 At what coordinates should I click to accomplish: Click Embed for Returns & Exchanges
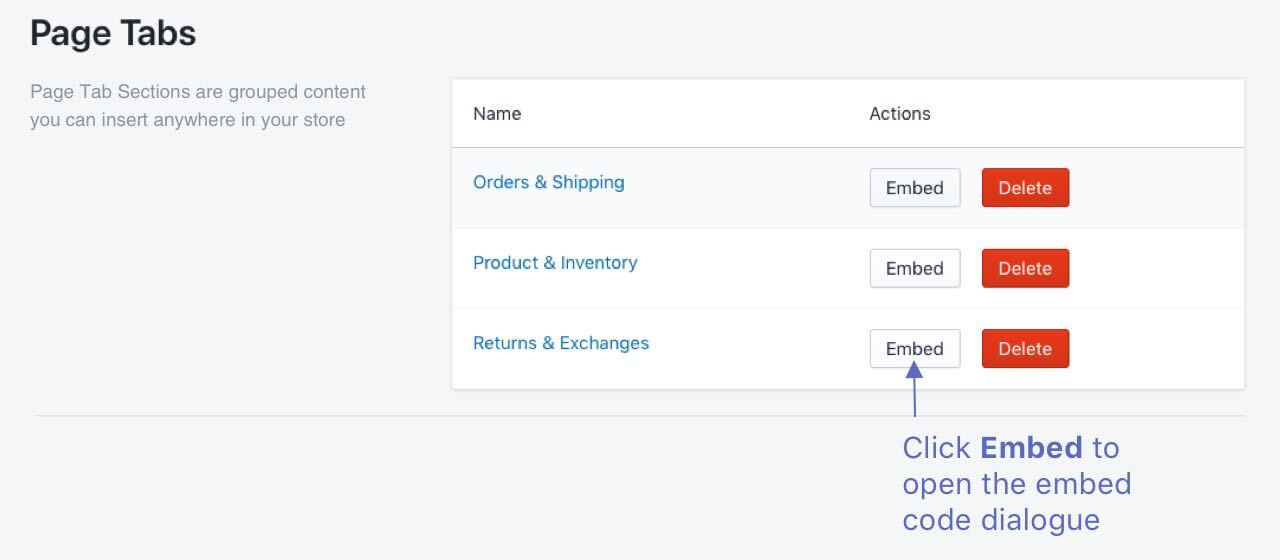[915, 348]
